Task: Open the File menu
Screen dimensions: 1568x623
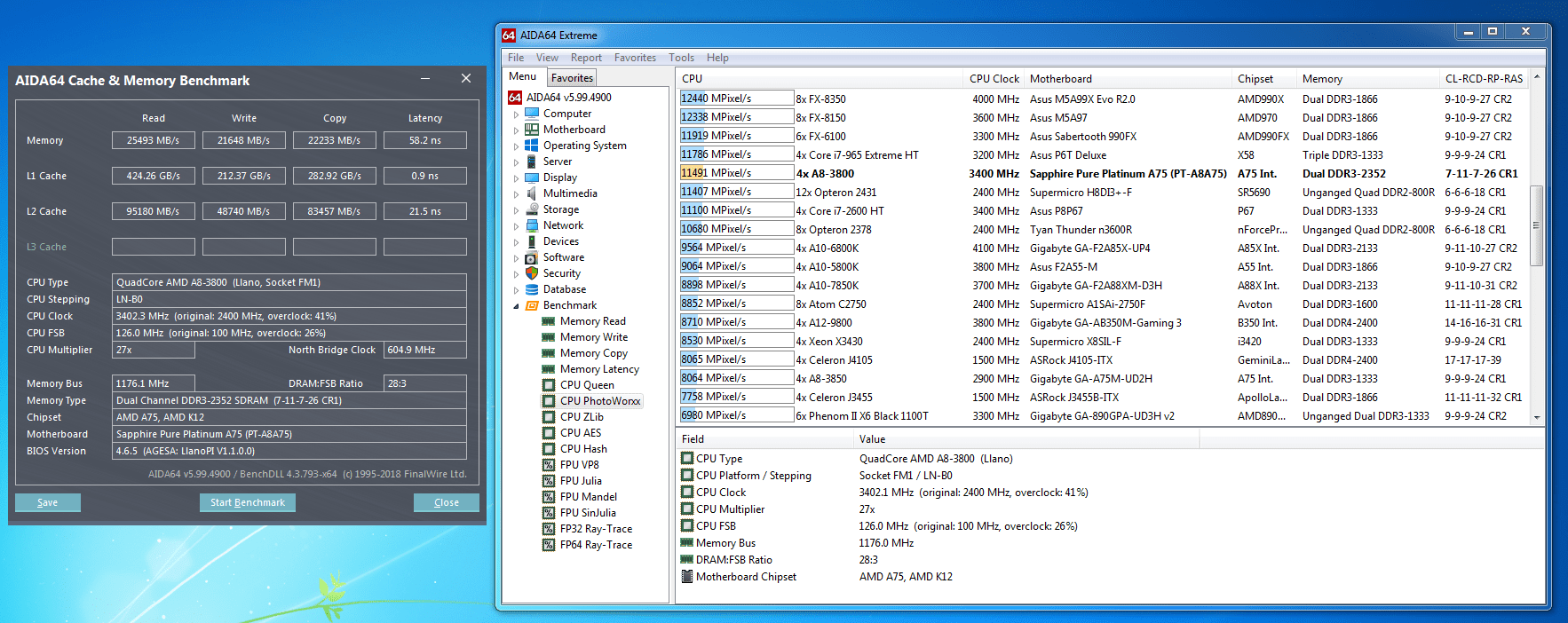Action: [x=516, y=58]
